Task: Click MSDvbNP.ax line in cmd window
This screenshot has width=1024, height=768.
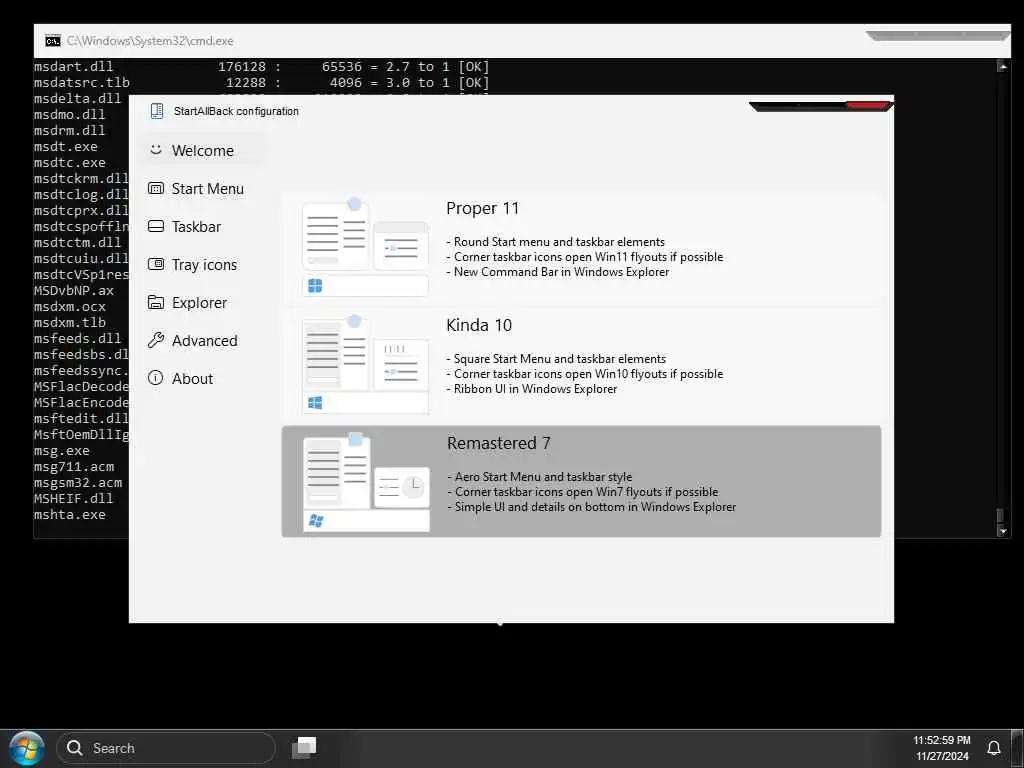Action: coord(74,290)
